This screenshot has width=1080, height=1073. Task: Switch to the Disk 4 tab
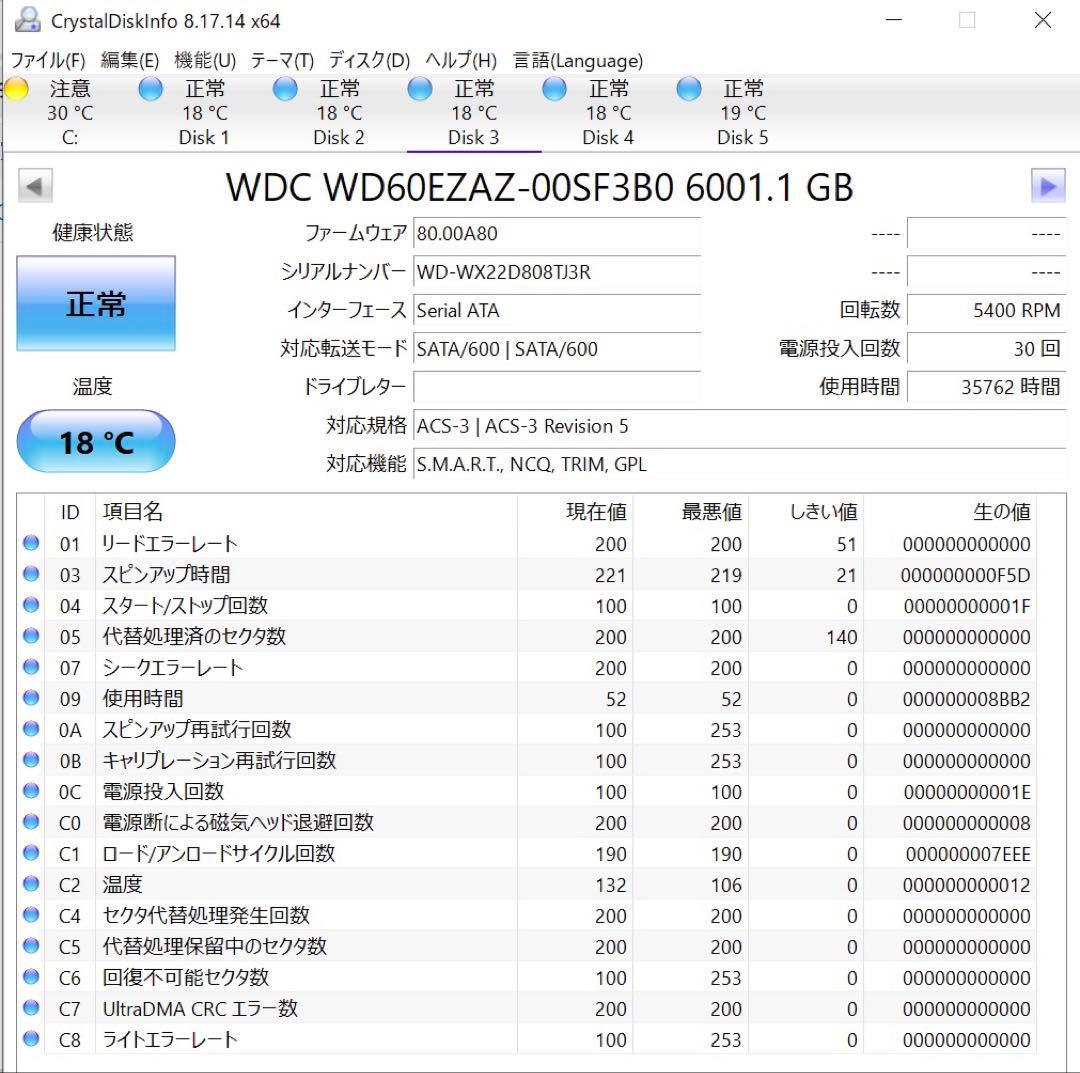(x=608, y=113)
